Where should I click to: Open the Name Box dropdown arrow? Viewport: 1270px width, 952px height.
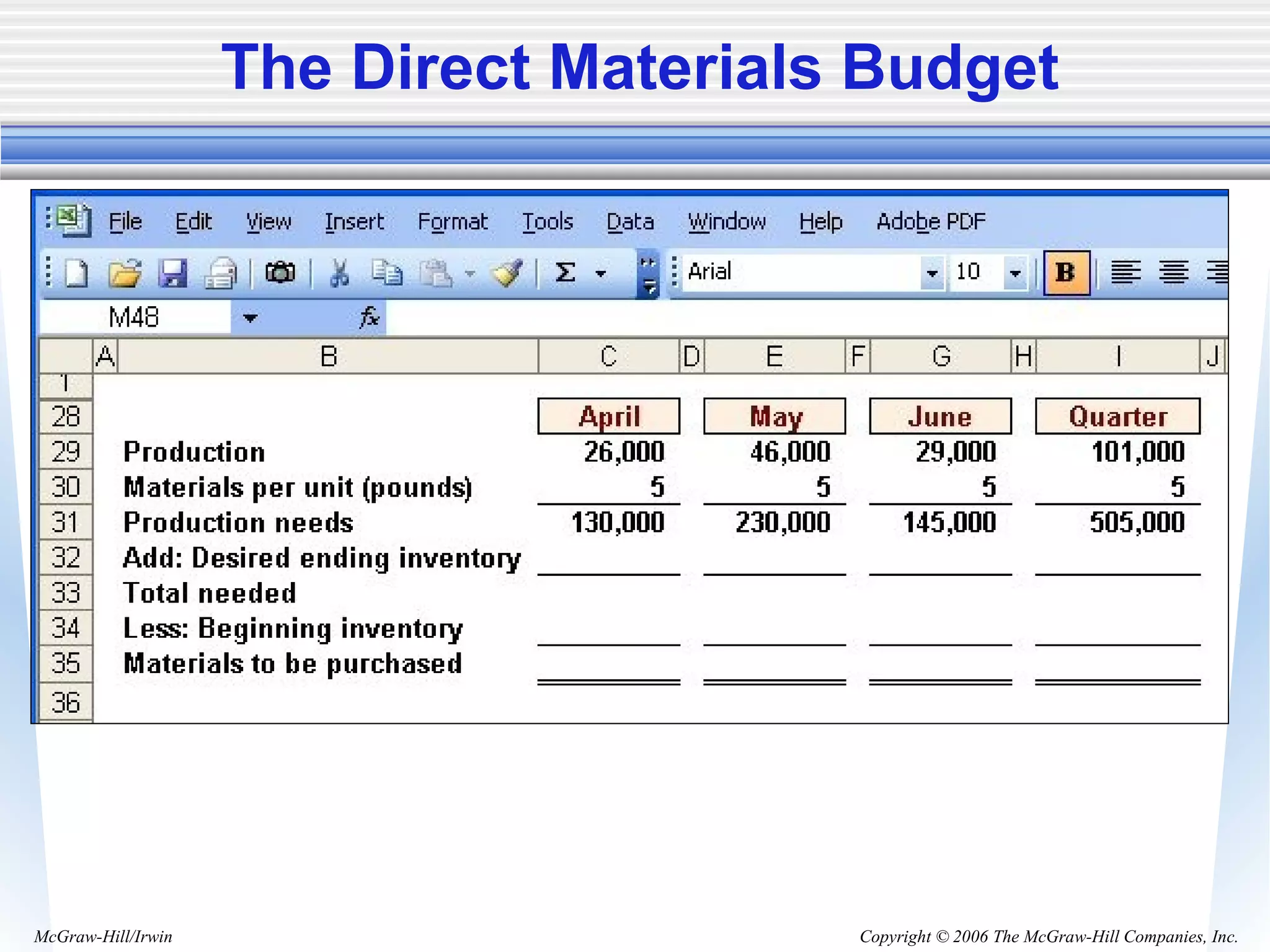[250, 318]
